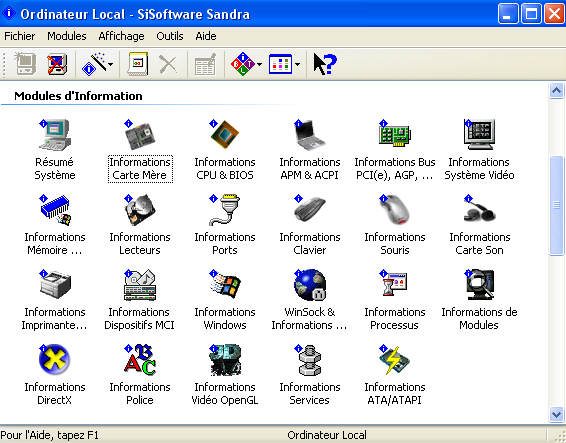This screenshot has height=443, width=566.
Task: Click the module properties toolbar icon
Action: click(x=138, y=64)
